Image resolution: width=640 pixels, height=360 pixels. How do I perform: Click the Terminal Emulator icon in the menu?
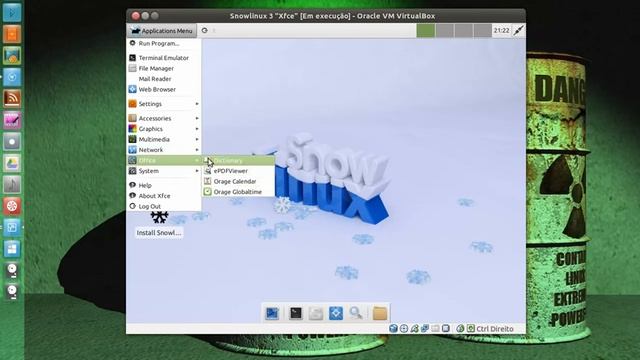tap(132, 58)
